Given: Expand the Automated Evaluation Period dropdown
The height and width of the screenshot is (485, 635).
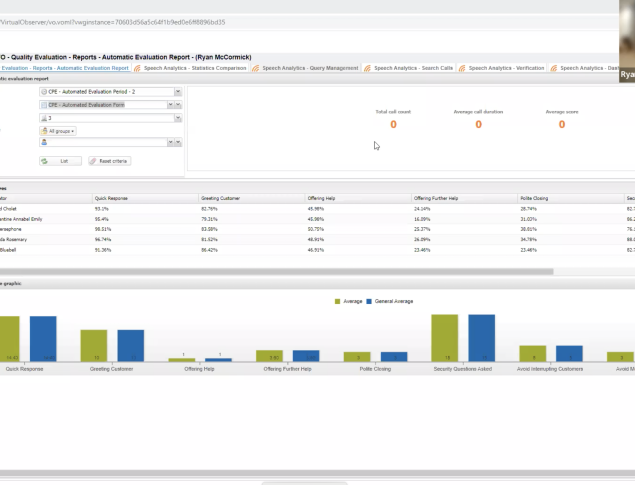Looking at the screenshot, I should pyautogui.click(x=178, y=91).
